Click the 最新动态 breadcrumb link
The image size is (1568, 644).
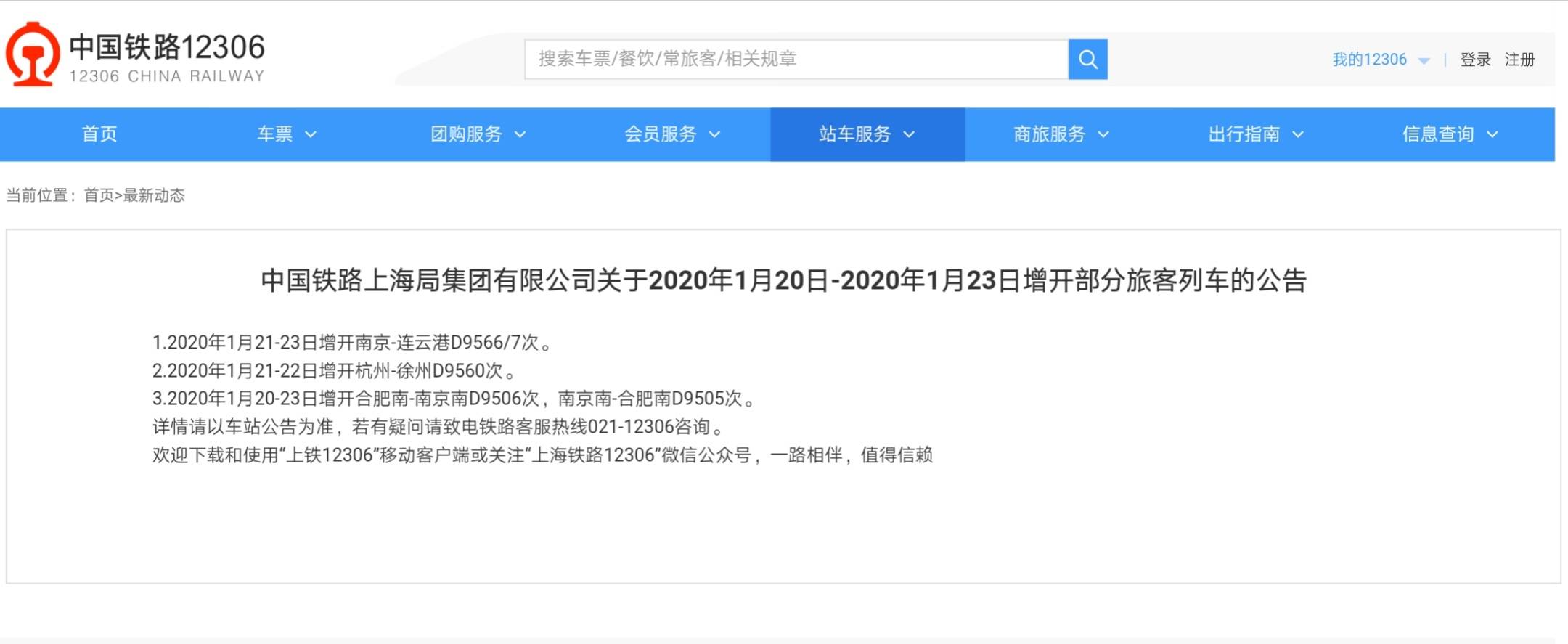pos(154,195)
